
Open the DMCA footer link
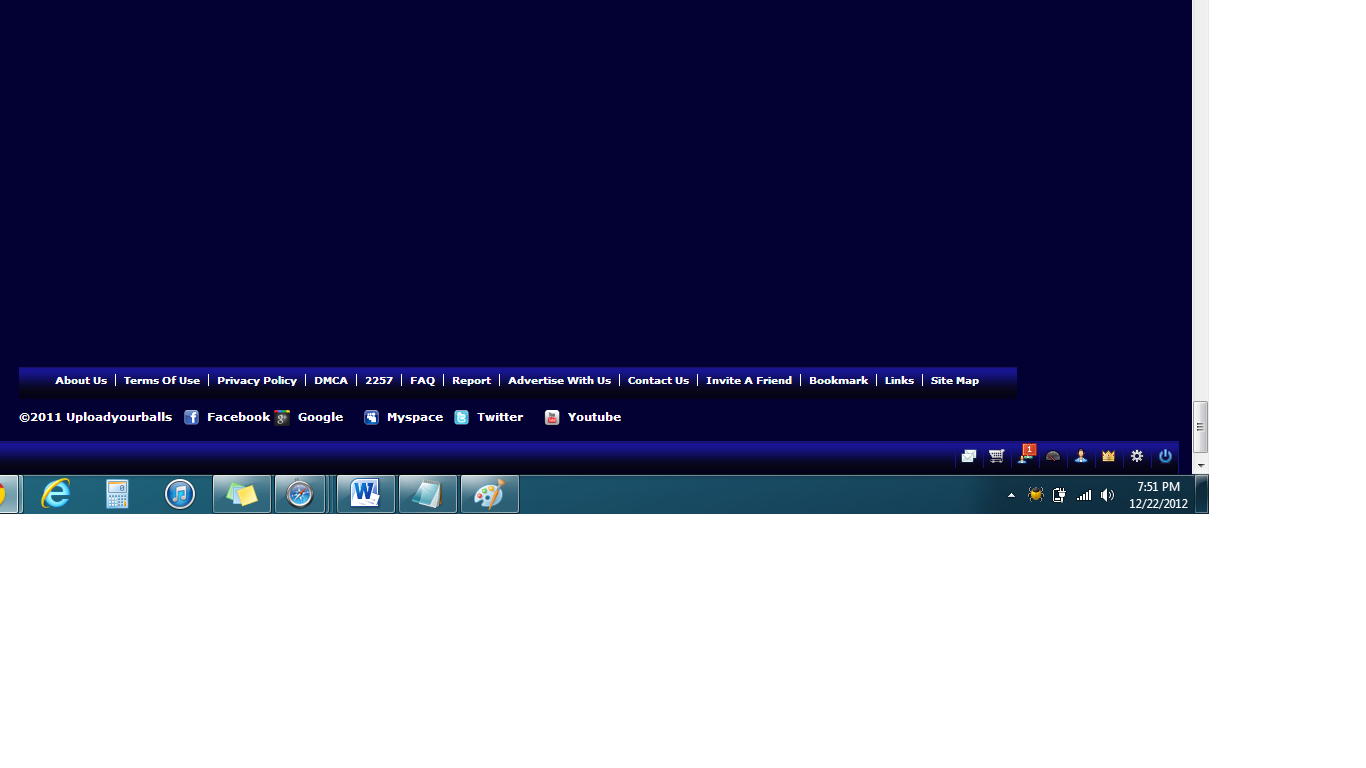point(331,381)
